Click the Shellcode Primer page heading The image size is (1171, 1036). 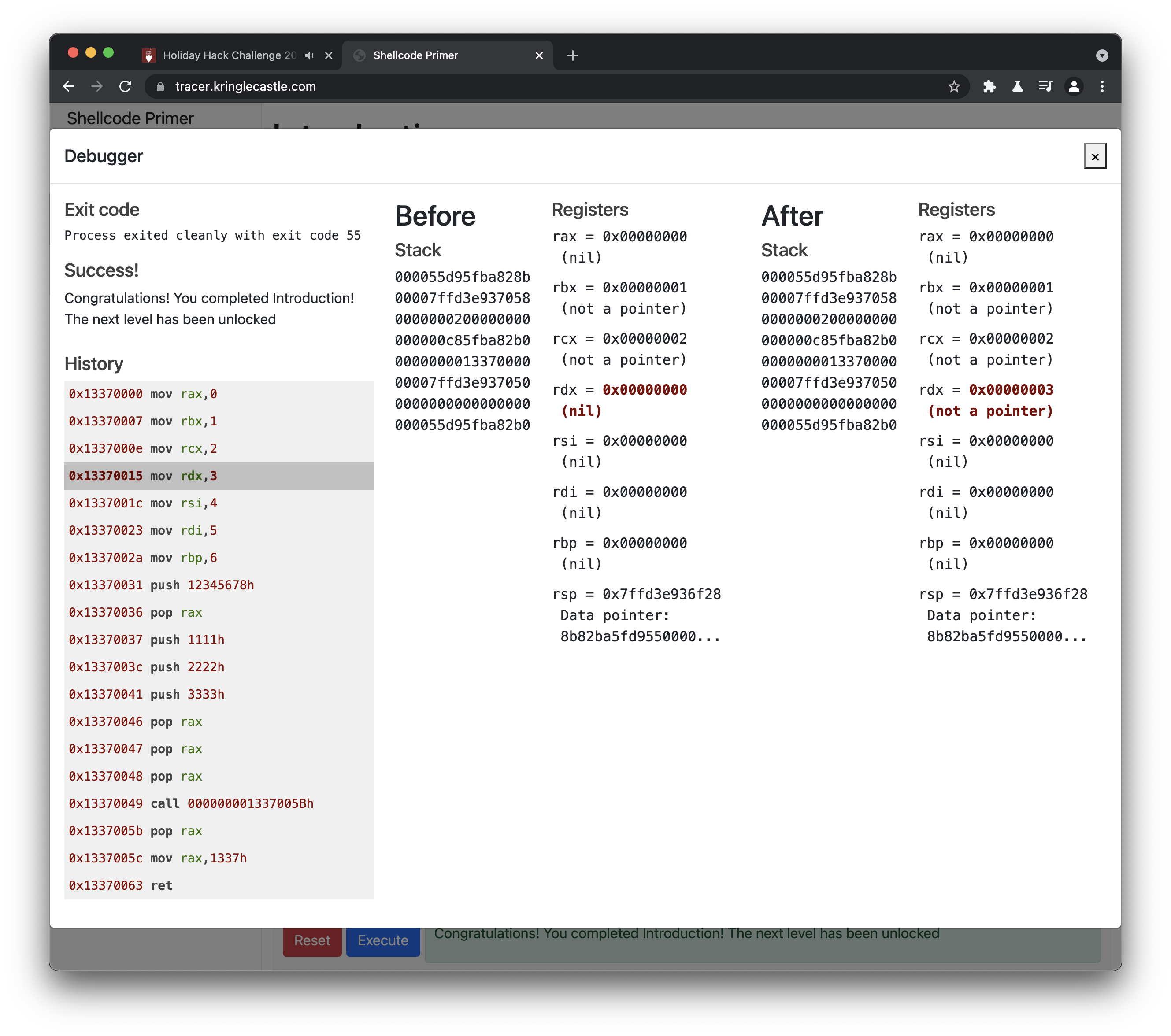click(130, 118)
